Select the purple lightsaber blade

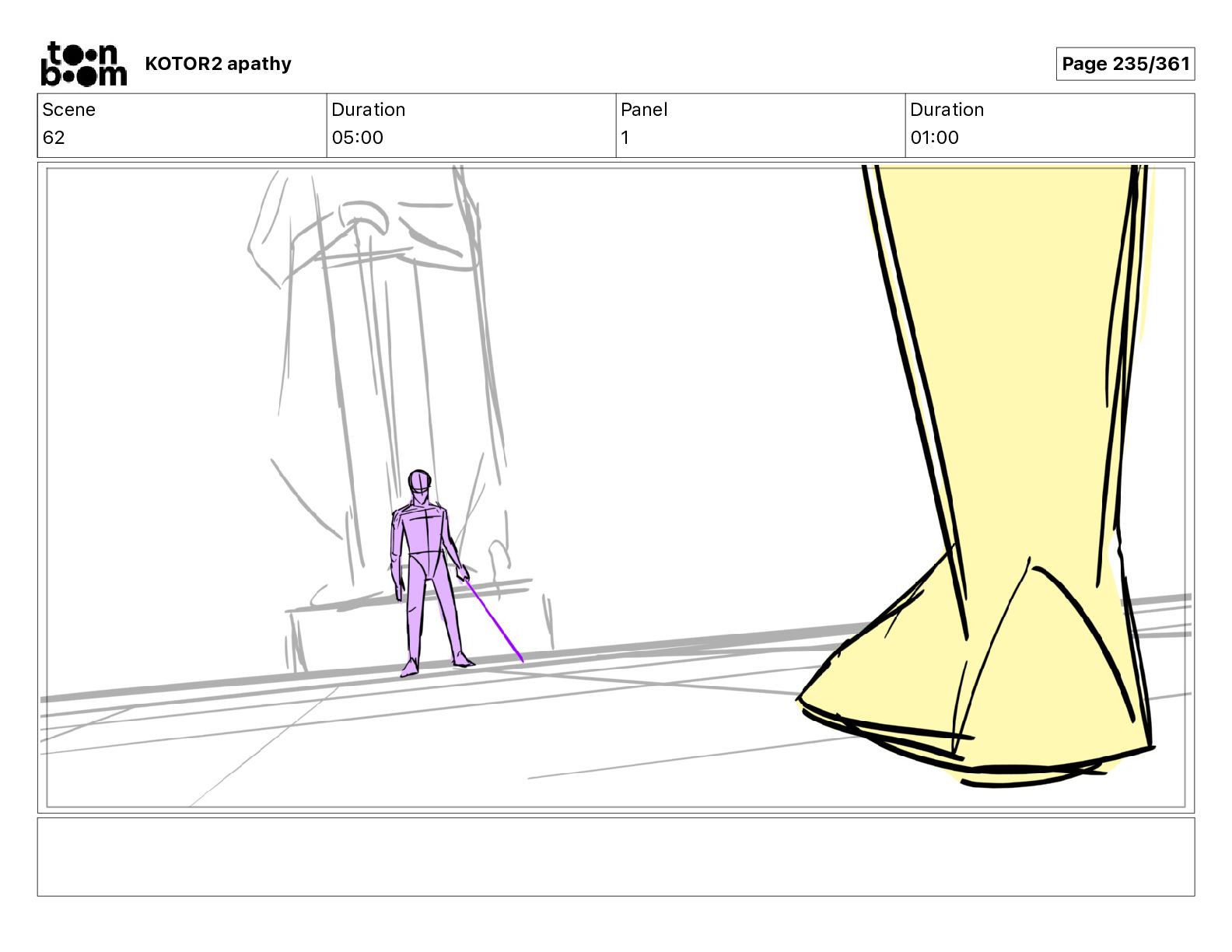[495, 622]
